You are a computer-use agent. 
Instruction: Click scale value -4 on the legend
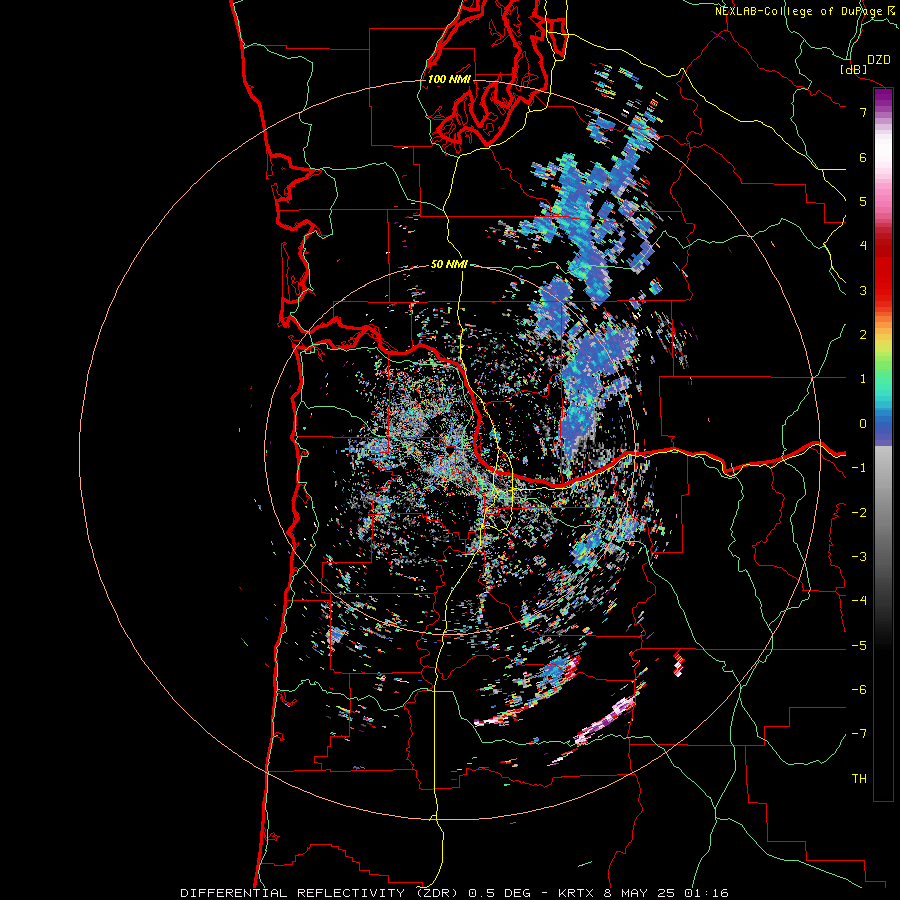859,601
